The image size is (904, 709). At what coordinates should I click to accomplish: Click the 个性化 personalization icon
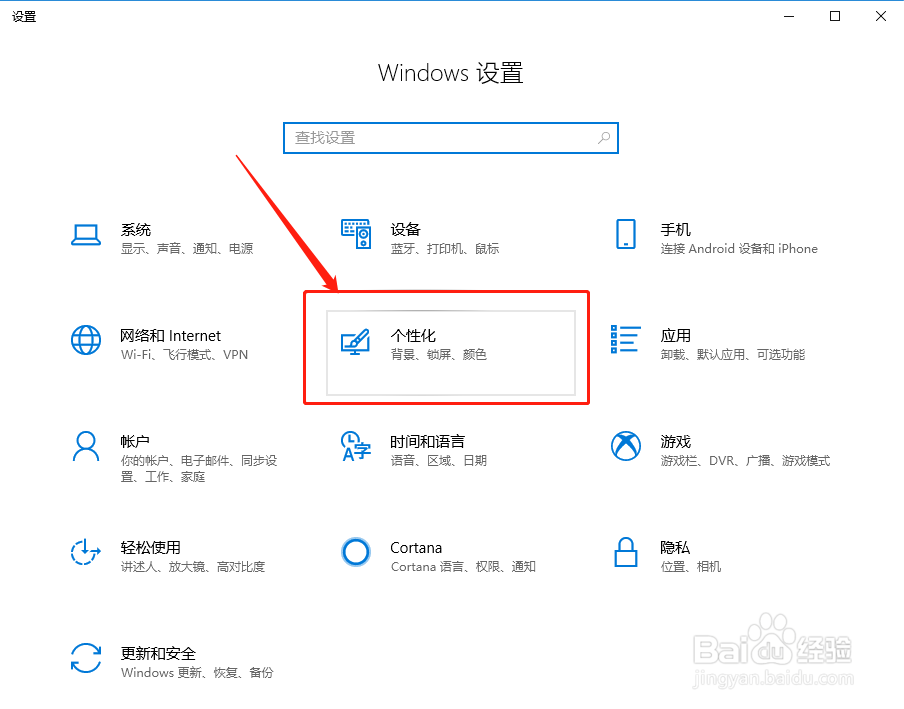(x=356, y=342)
